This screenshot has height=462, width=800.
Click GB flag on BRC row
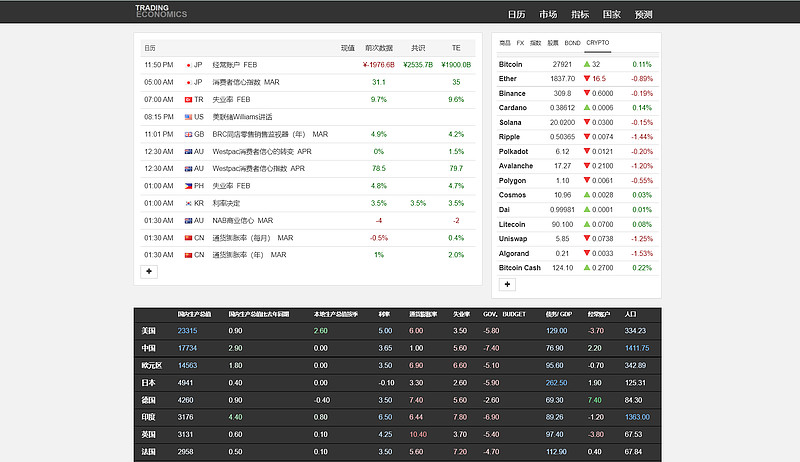[x=188, y=134]
